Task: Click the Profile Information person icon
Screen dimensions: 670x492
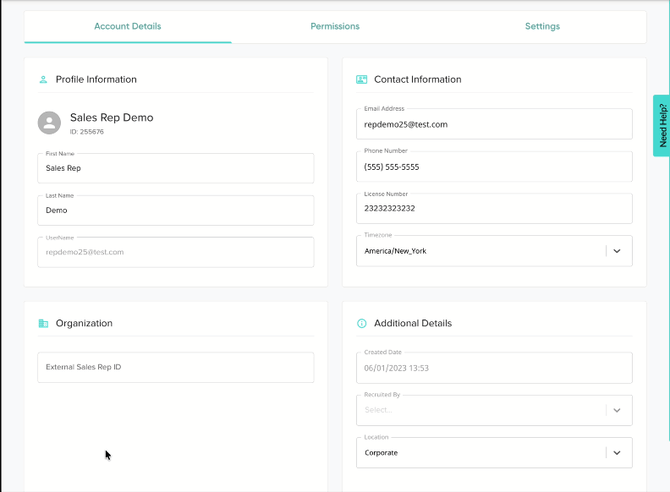Action: coord(43,80)
